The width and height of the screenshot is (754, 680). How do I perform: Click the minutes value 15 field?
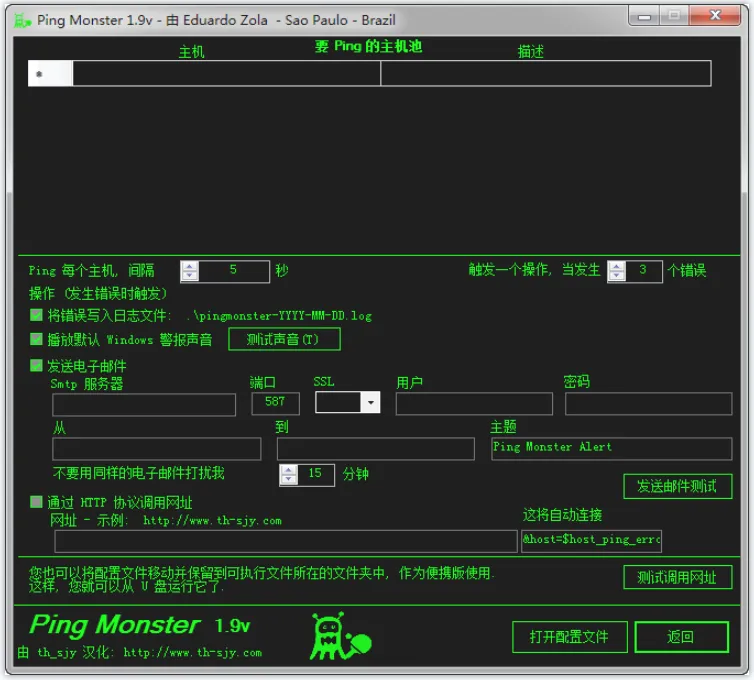coord(315,475)
